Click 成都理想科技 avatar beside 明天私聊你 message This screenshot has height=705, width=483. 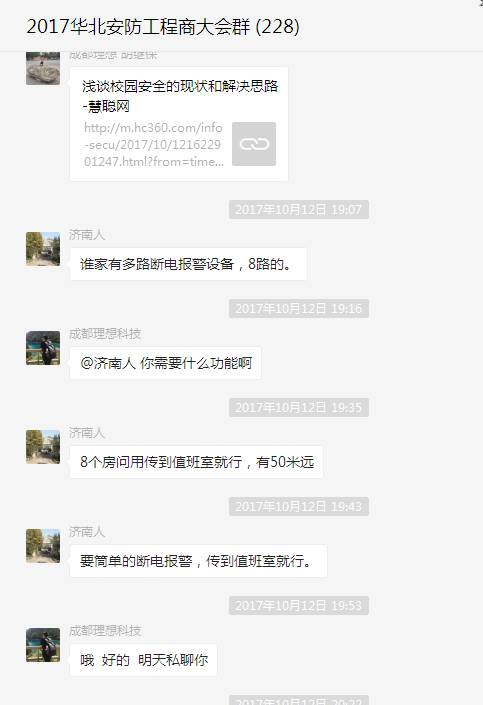pyautogui.click(x=43, y=644)
